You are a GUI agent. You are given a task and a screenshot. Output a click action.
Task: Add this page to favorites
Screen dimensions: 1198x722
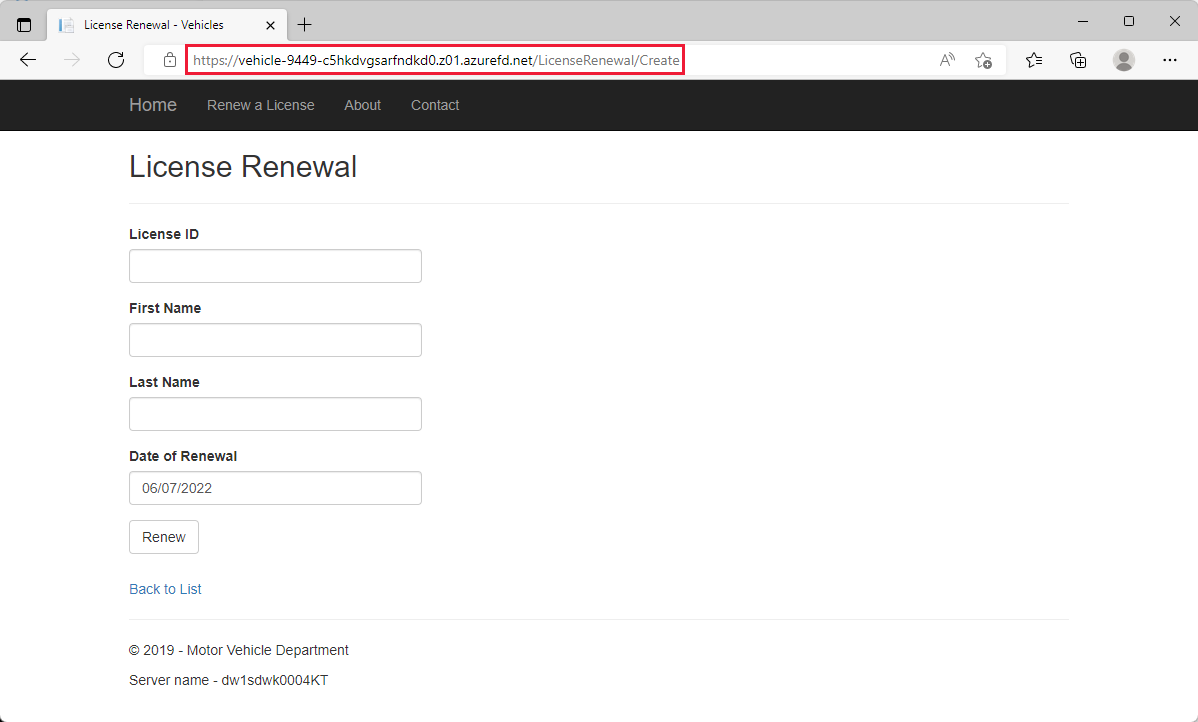[x=983, y=60]
